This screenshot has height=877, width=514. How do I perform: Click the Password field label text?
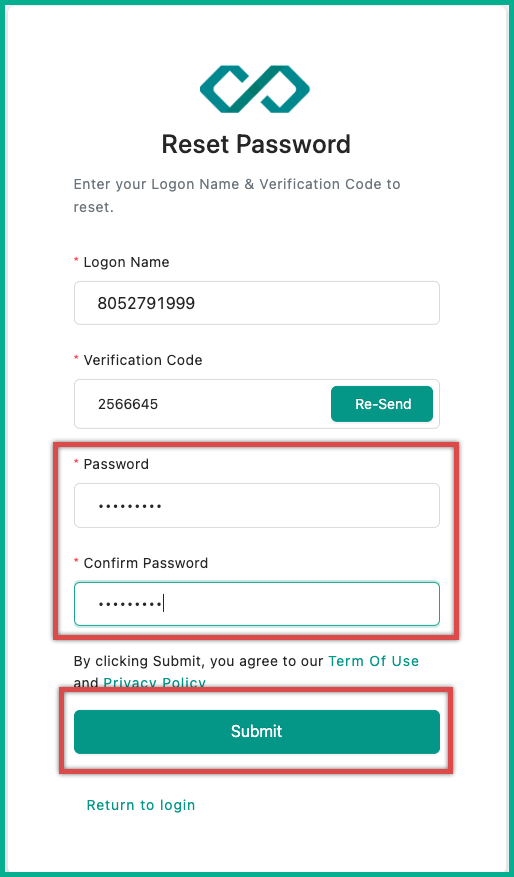(x=116, y=464)
